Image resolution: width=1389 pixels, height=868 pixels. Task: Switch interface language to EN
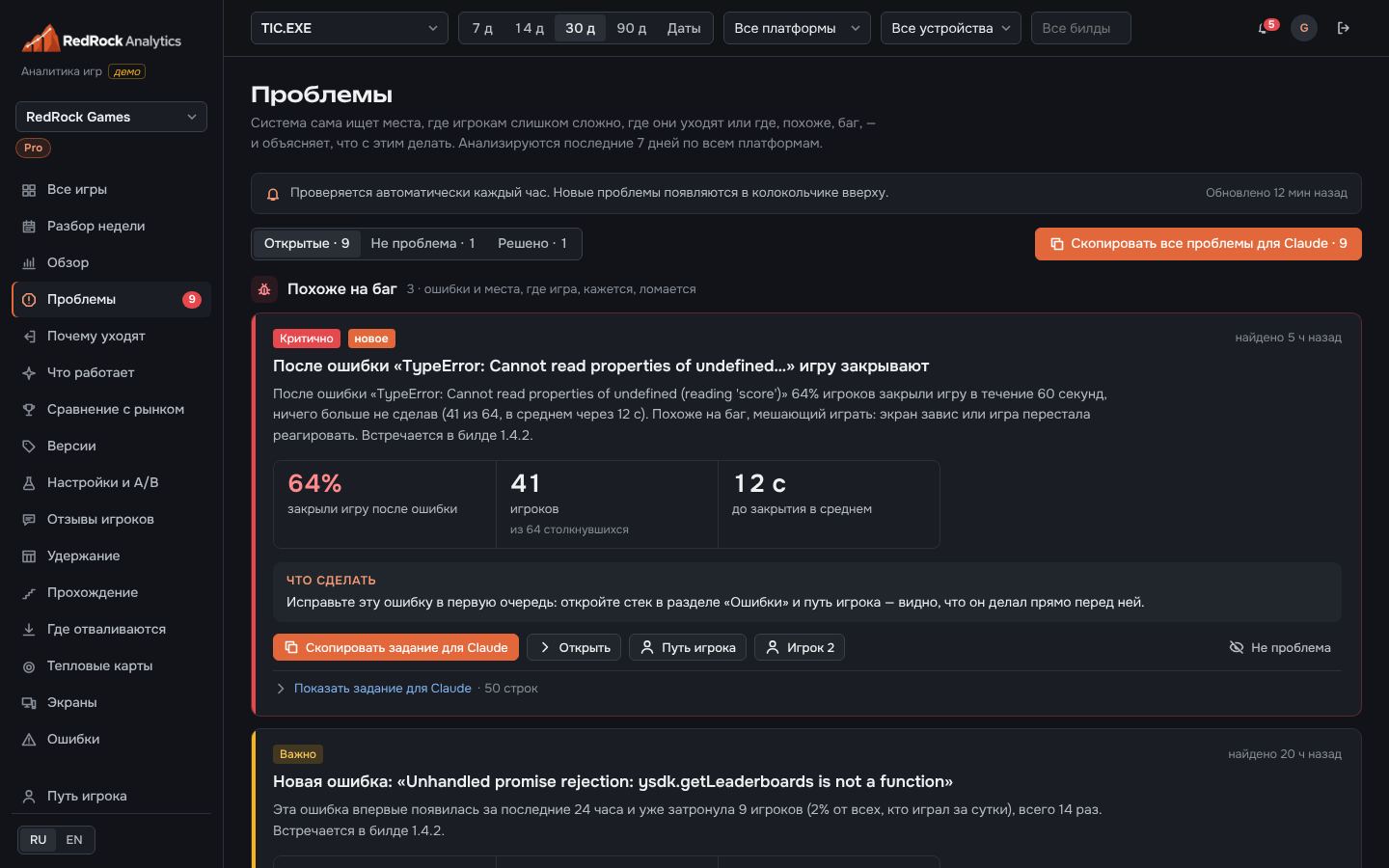tap(74, 840)
